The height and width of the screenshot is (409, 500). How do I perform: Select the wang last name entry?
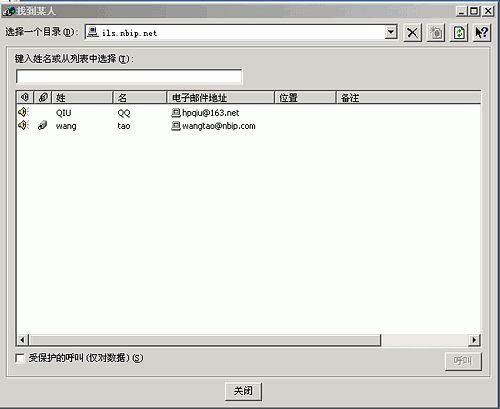pyautogui.click(x=66, y=126)
